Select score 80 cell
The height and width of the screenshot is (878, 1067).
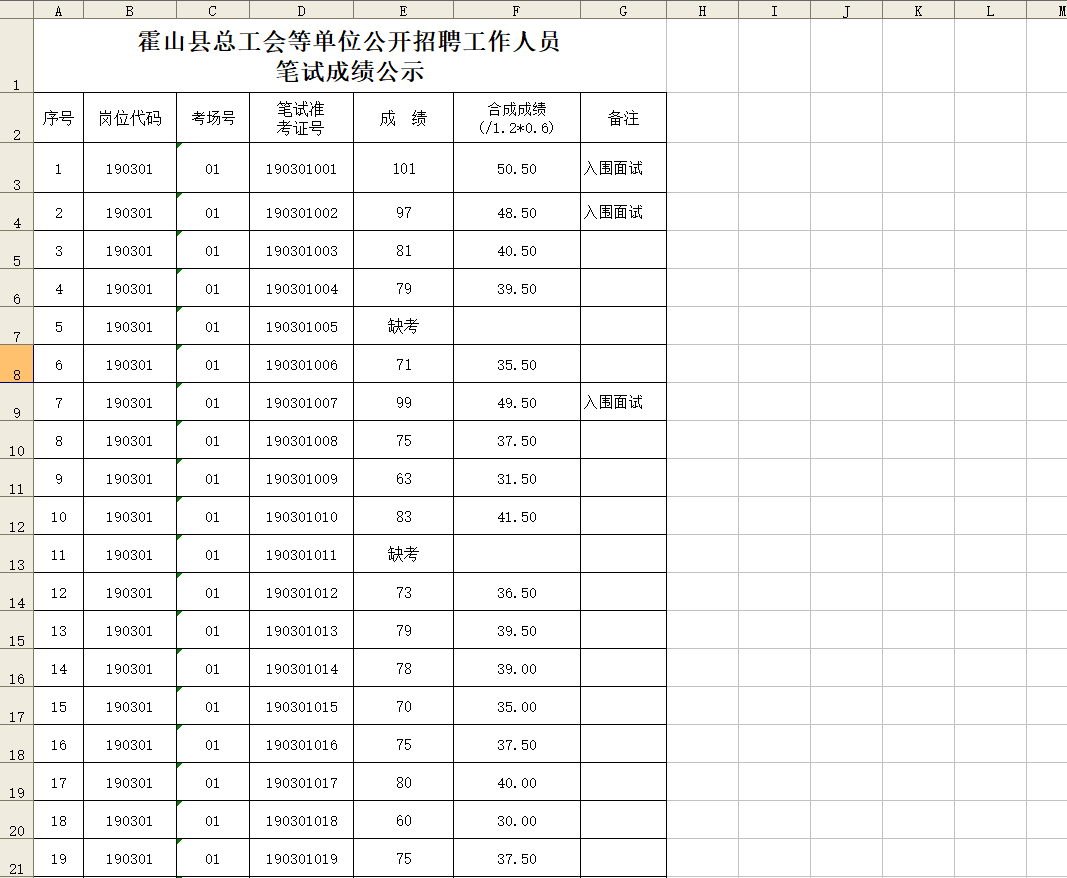coord(404,783)
